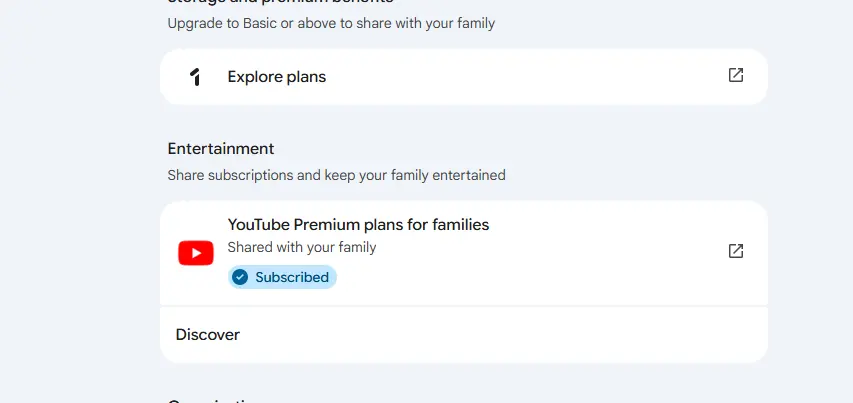
Task: Click the Shared with your family text
Action: 302,247
